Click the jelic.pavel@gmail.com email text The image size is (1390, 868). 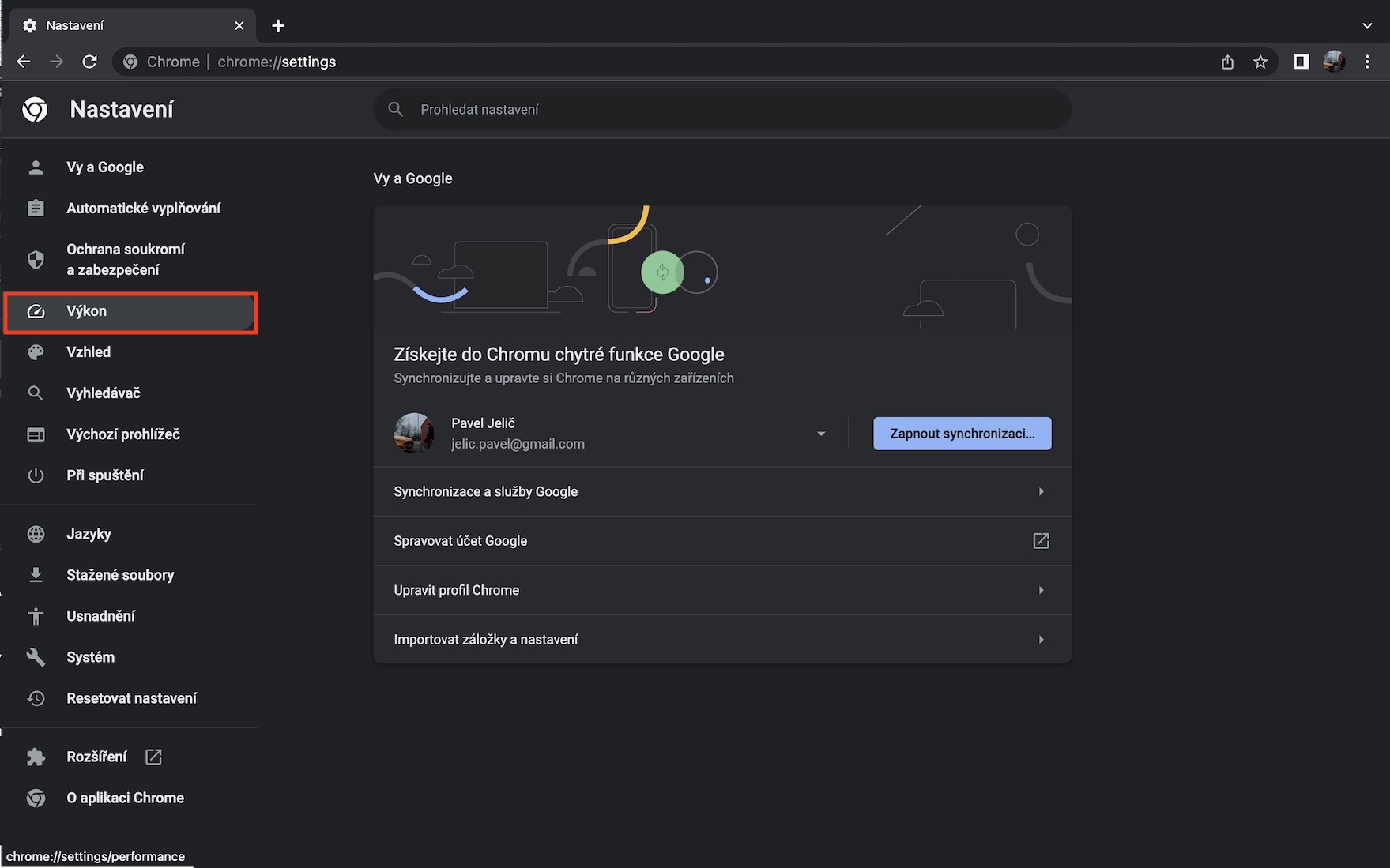click(x=518, y=444)
